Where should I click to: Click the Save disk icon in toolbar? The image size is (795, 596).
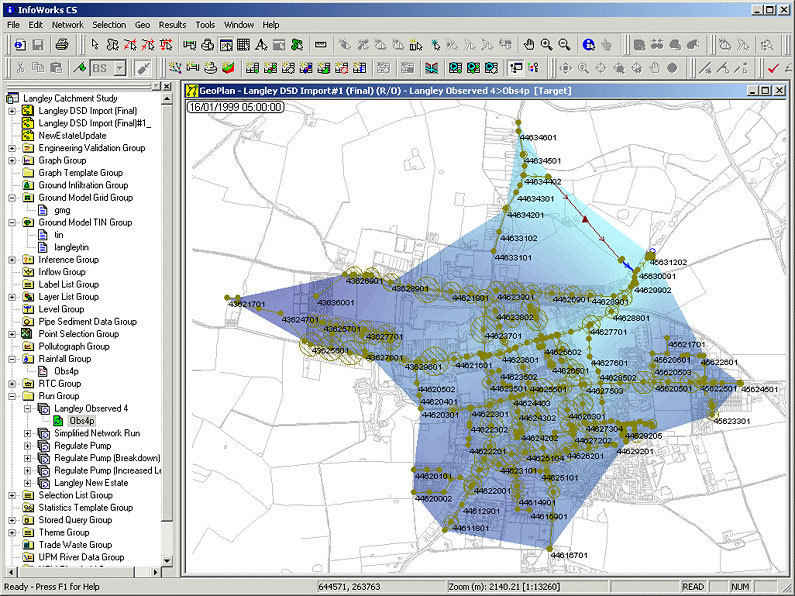click(38, 45)
